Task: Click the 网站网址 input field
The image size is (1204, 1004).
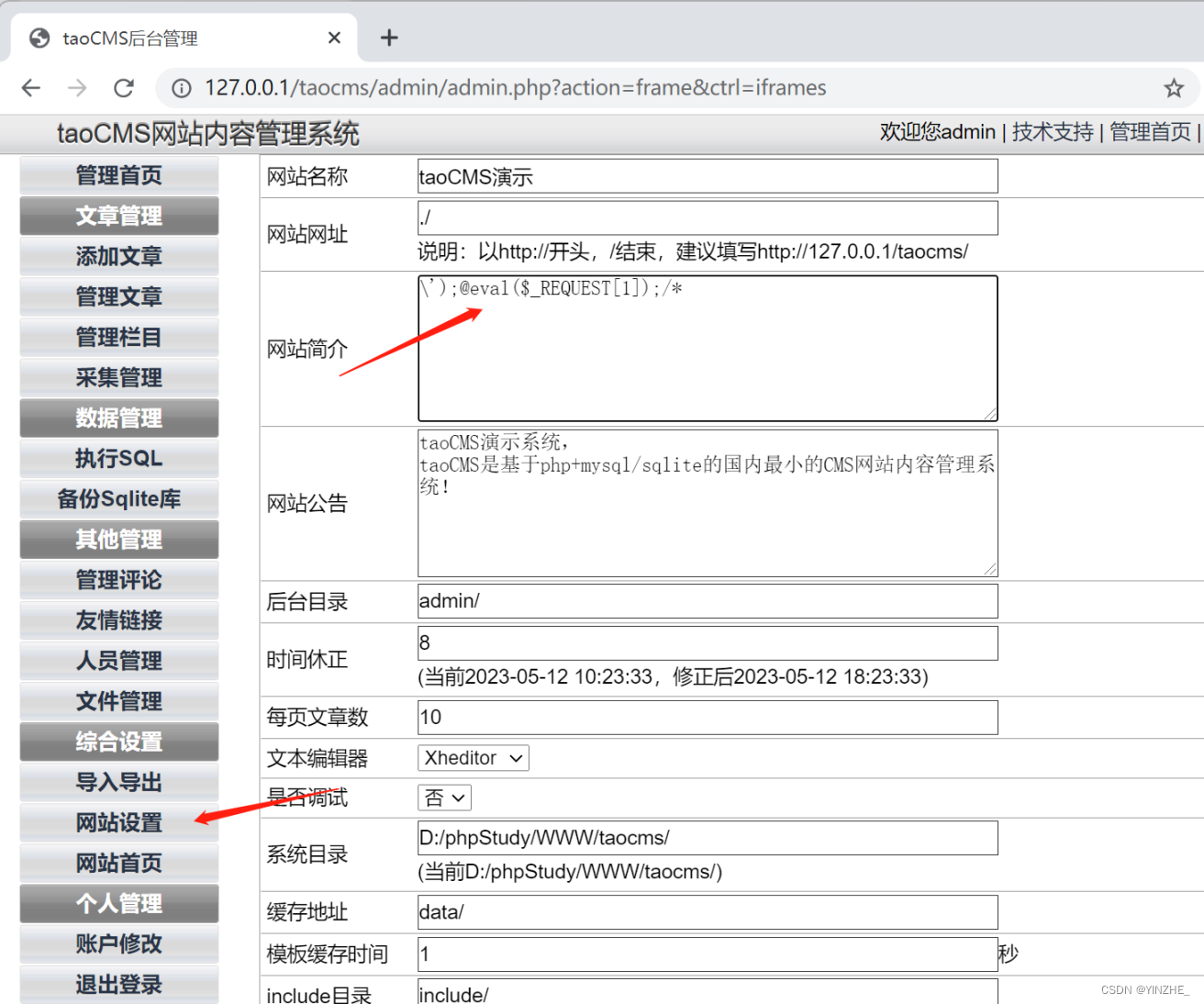Action: tap(708, 218)
